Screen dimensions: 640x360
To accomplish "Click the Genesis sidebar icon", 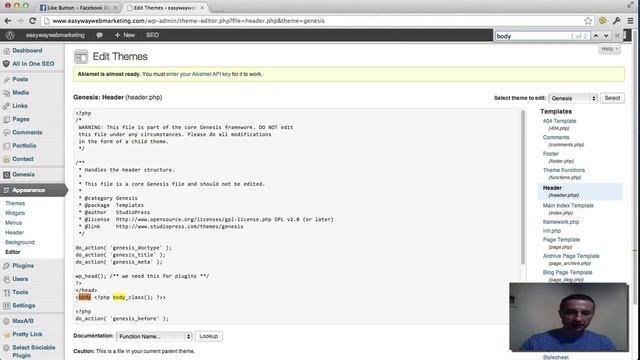I will [x=6, y=175].
